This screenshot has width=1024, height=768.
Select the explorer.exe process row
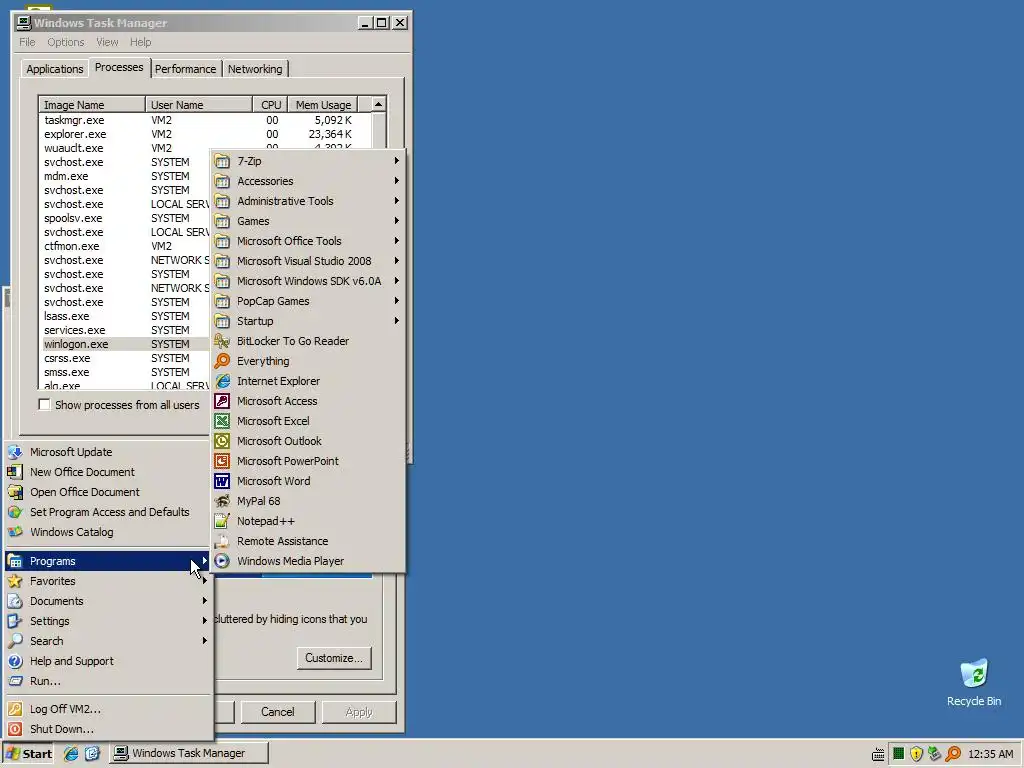point(205,135)
